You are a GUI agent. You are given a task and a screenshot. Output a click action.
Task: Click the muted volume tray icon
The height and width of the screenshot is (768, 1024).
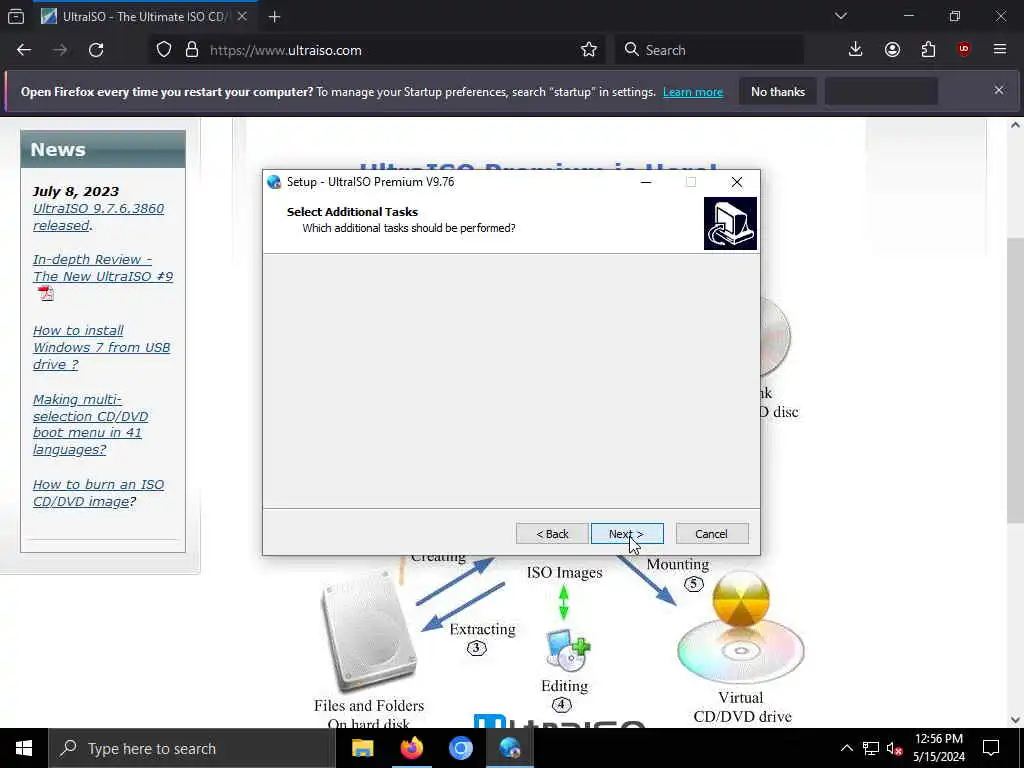(894, 748)
